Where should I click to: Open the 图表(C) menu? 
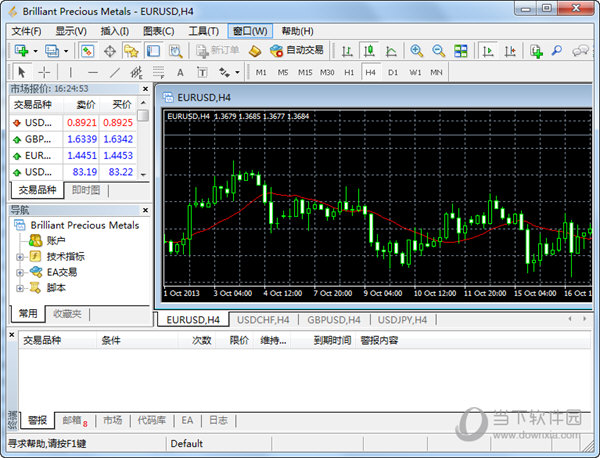click(x=158, y=31)
